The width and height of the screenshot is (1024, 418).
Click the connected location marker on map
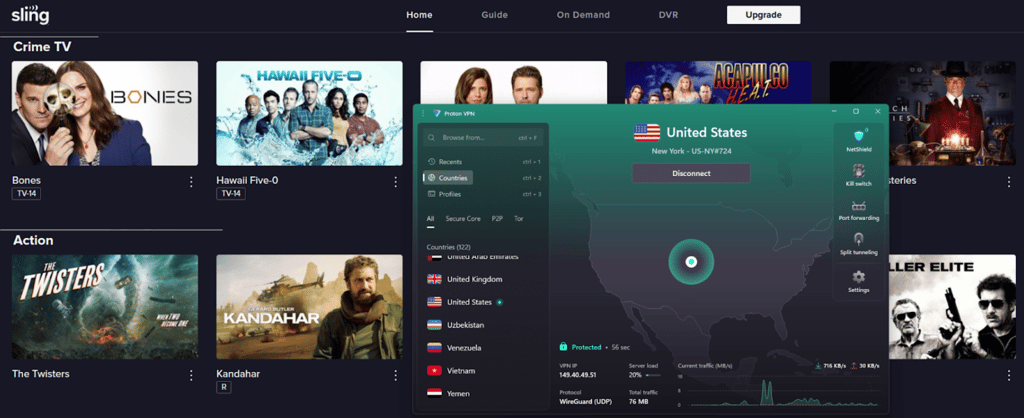691,262
